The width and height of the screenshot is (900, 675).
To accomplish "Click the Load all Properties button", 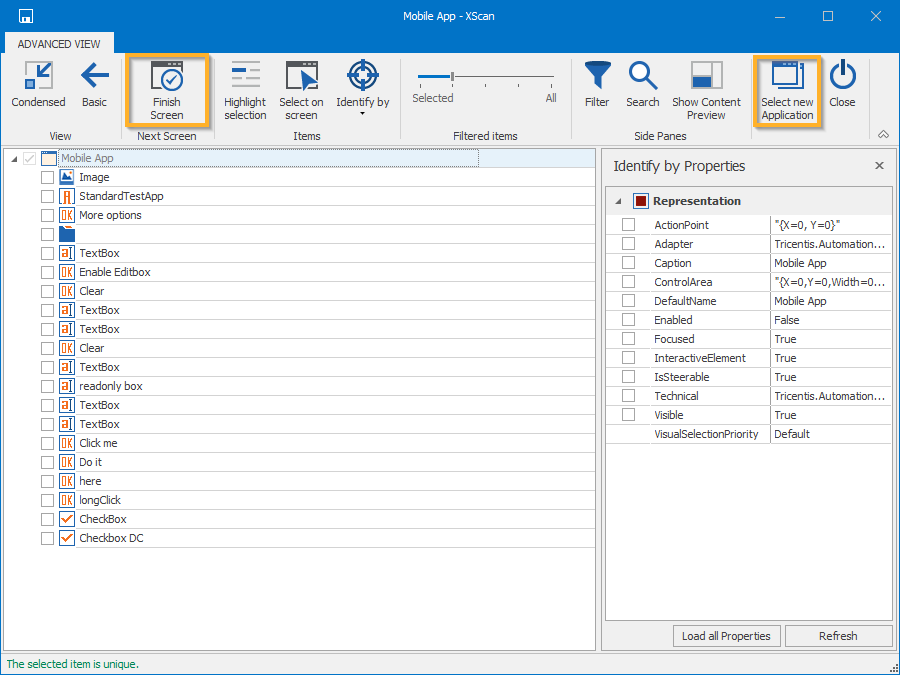I will click(726, 636).
